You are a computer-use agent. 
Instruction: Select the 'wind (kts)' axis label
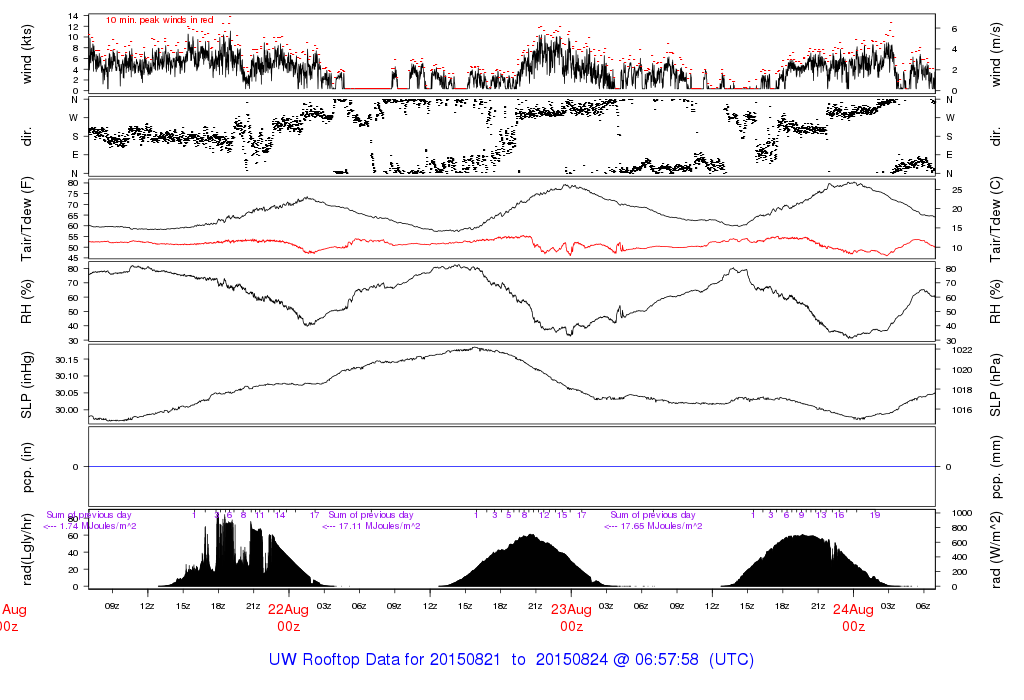click(x=27, y=54)
